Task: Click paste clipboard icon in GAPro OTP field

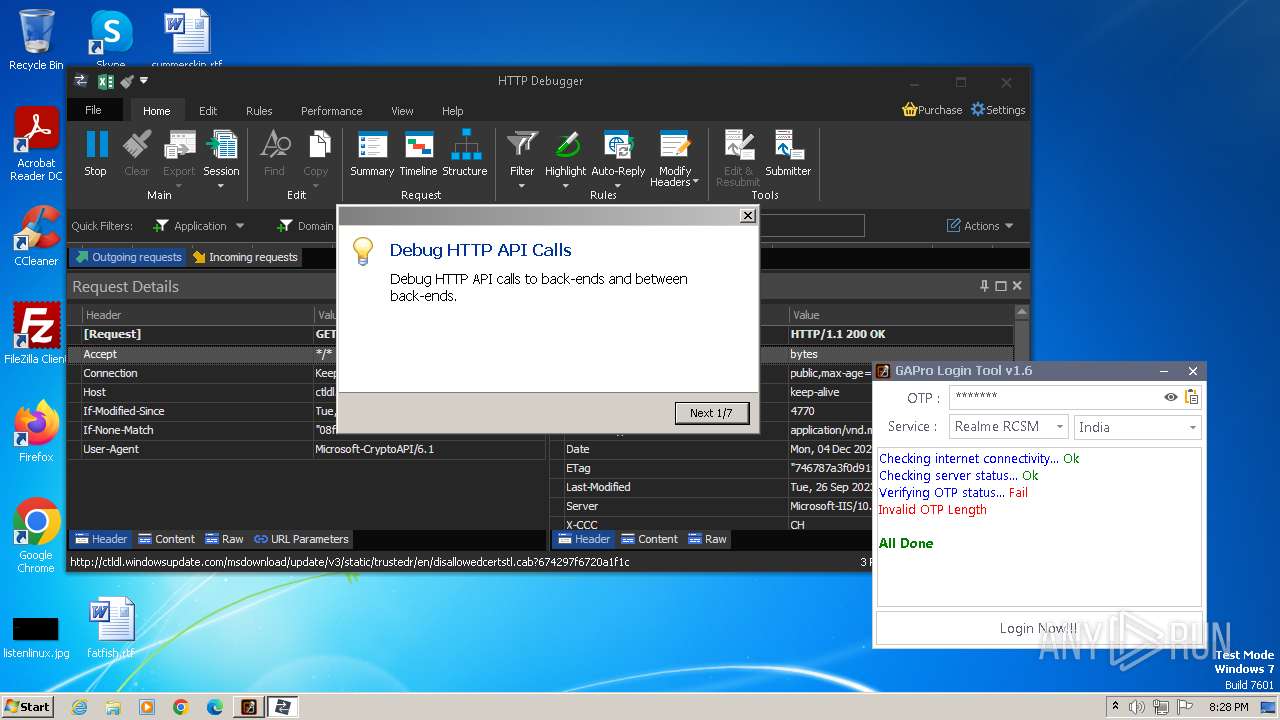Action: click(x=1191, y=397)
